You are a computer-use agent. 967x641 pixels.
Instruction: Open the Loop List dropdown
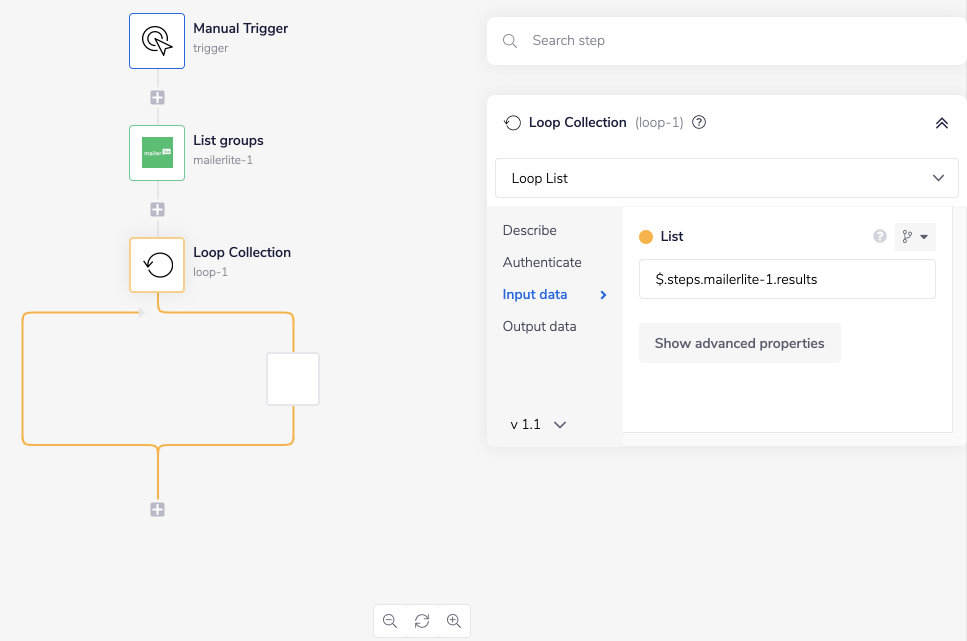(727, 177)
